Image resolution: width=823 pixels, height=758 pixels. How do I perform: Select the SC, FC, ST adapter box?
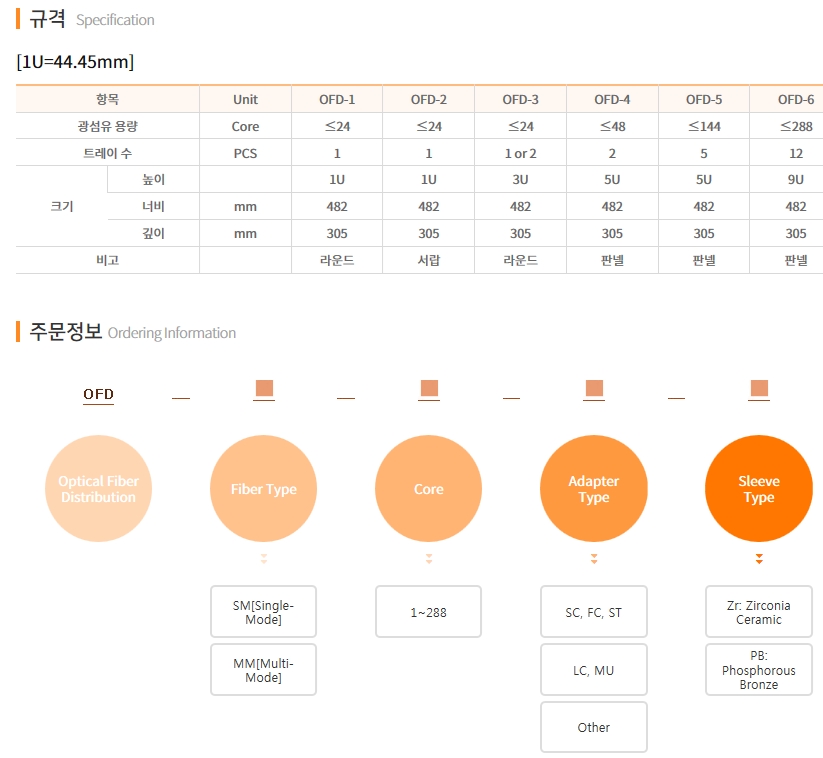593,612
